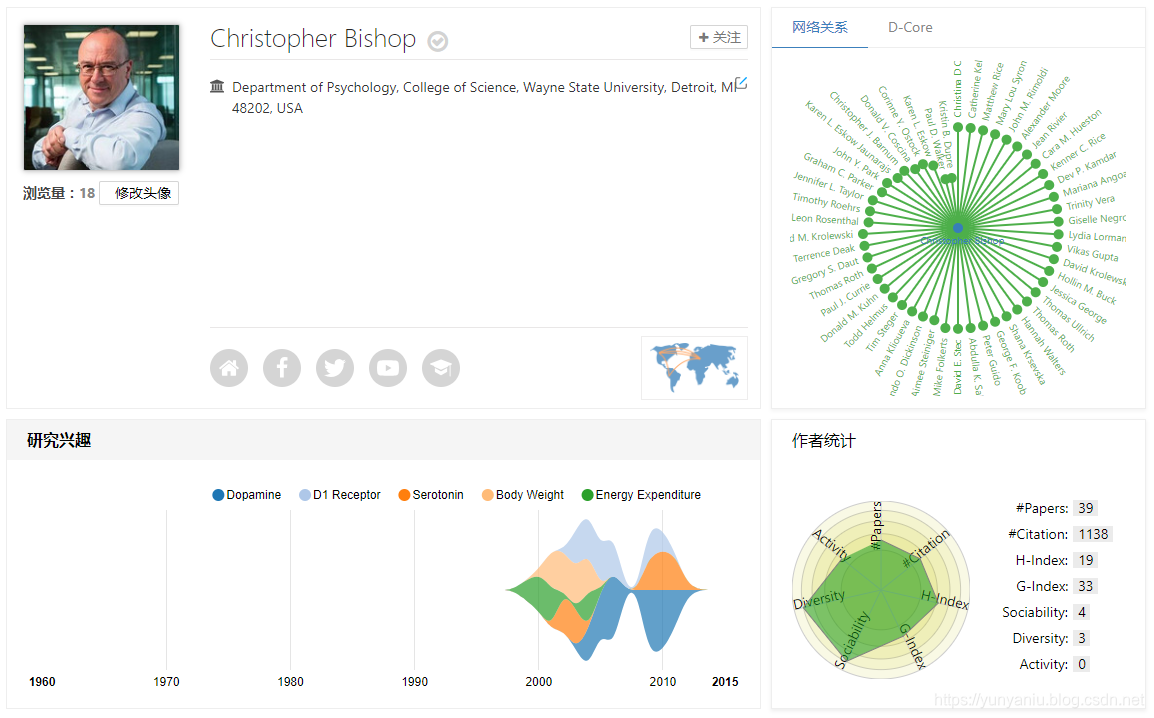Screen dimensions: 1154x718
Task: Toggle Serotonin legend item
Action: (431, 495)
